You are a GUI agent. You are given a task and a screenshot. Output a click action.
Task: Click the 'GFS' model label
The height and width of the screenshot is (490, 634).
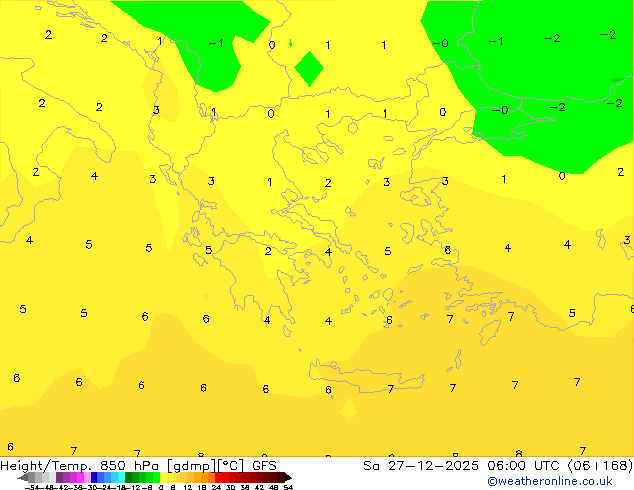coord(264,466)
